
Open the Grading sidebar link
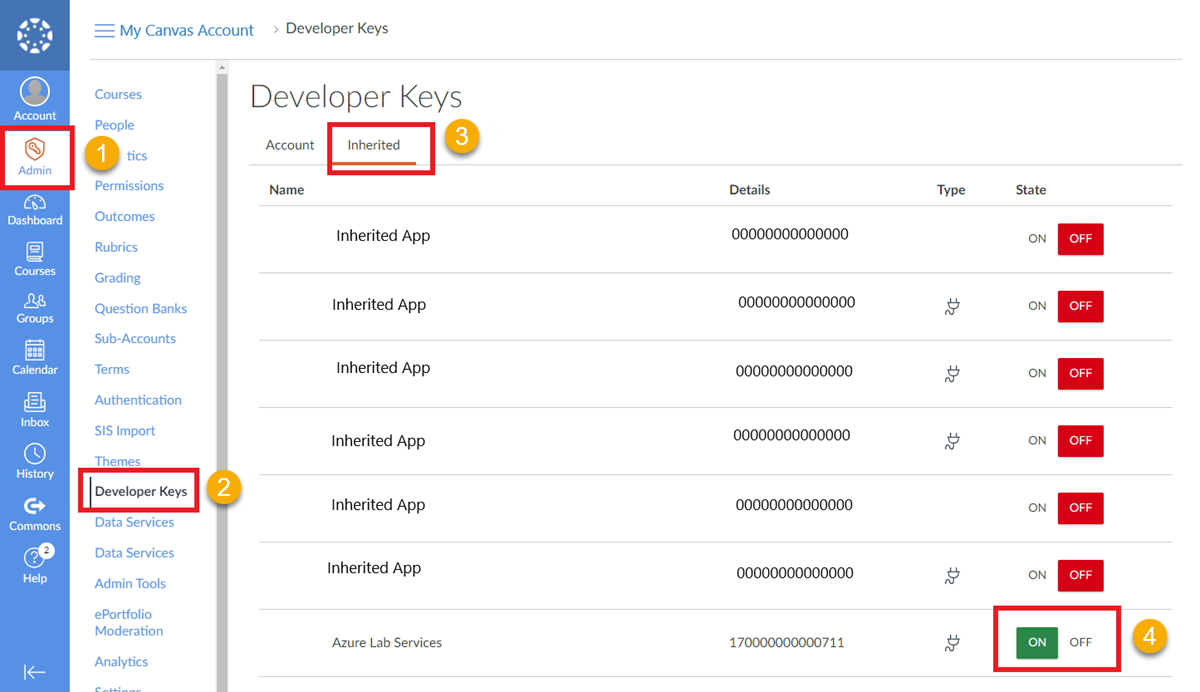pyautogui.click(x=117, y=278)
